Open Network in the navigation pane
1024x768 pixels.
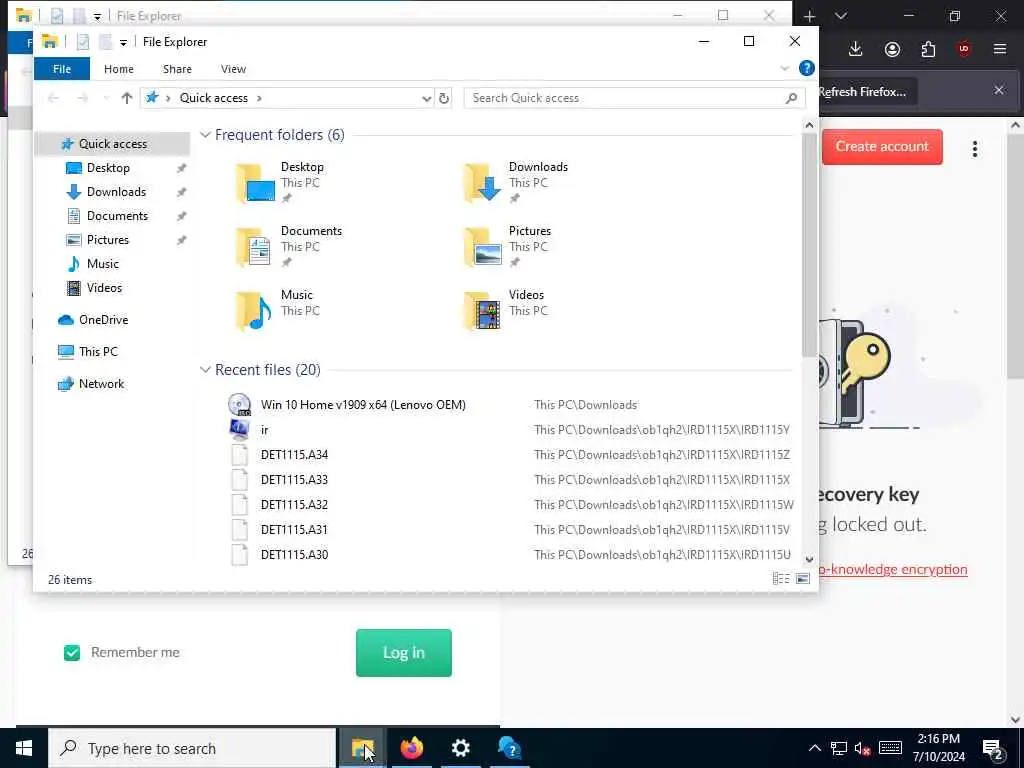101,384
